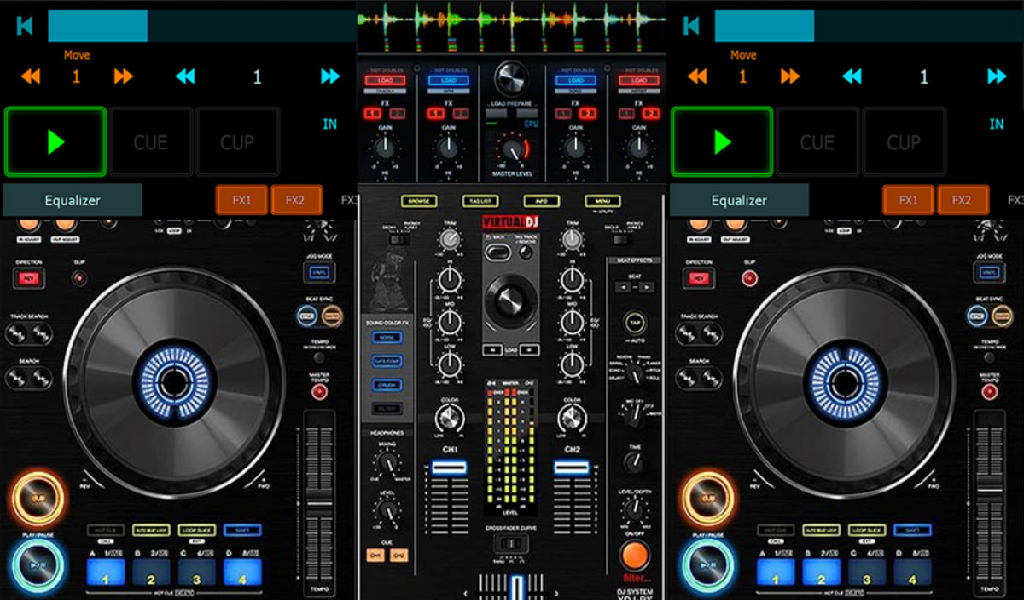Select the REV direction icon on left deck
Viewport: 1024px width, 600px height.
click(x=27, y=276)
